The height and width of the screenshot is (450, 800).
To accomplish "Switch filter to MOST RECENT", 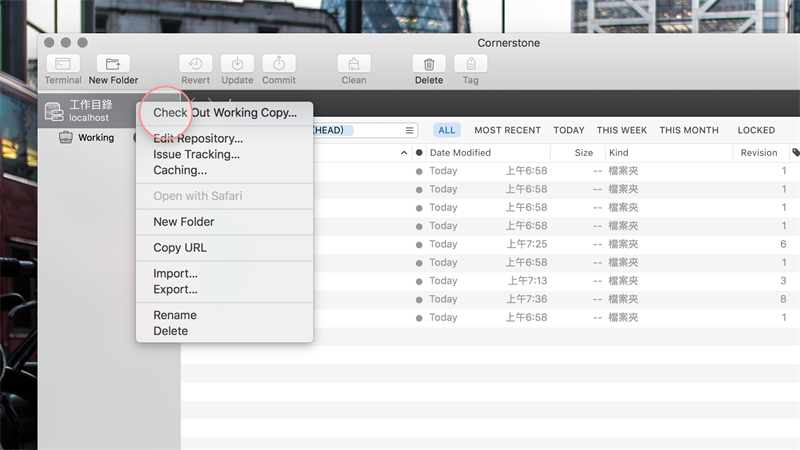I will (507, 130).
